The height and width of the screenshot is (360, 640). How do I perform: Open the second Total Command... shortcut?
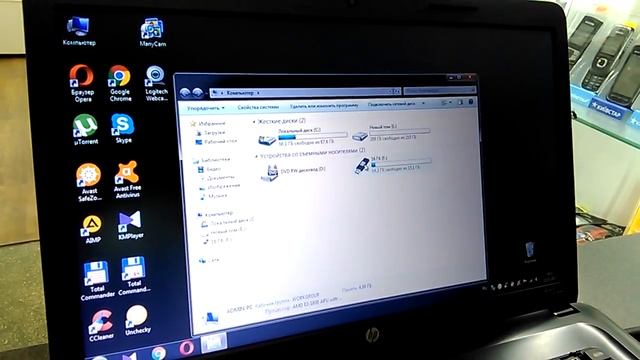pyautogui.click(x=134, y=276)
